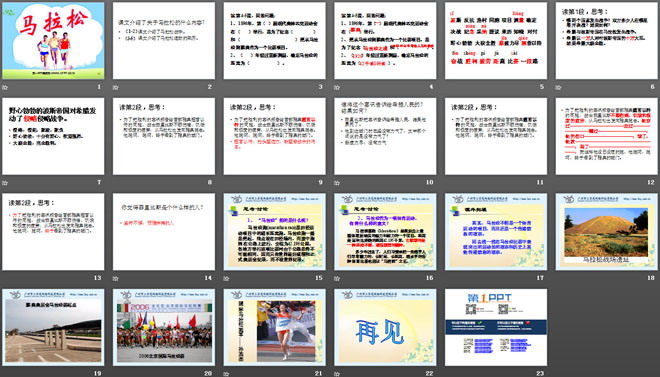Select slide 16 second discussion question slide

(x=385, y=232)
